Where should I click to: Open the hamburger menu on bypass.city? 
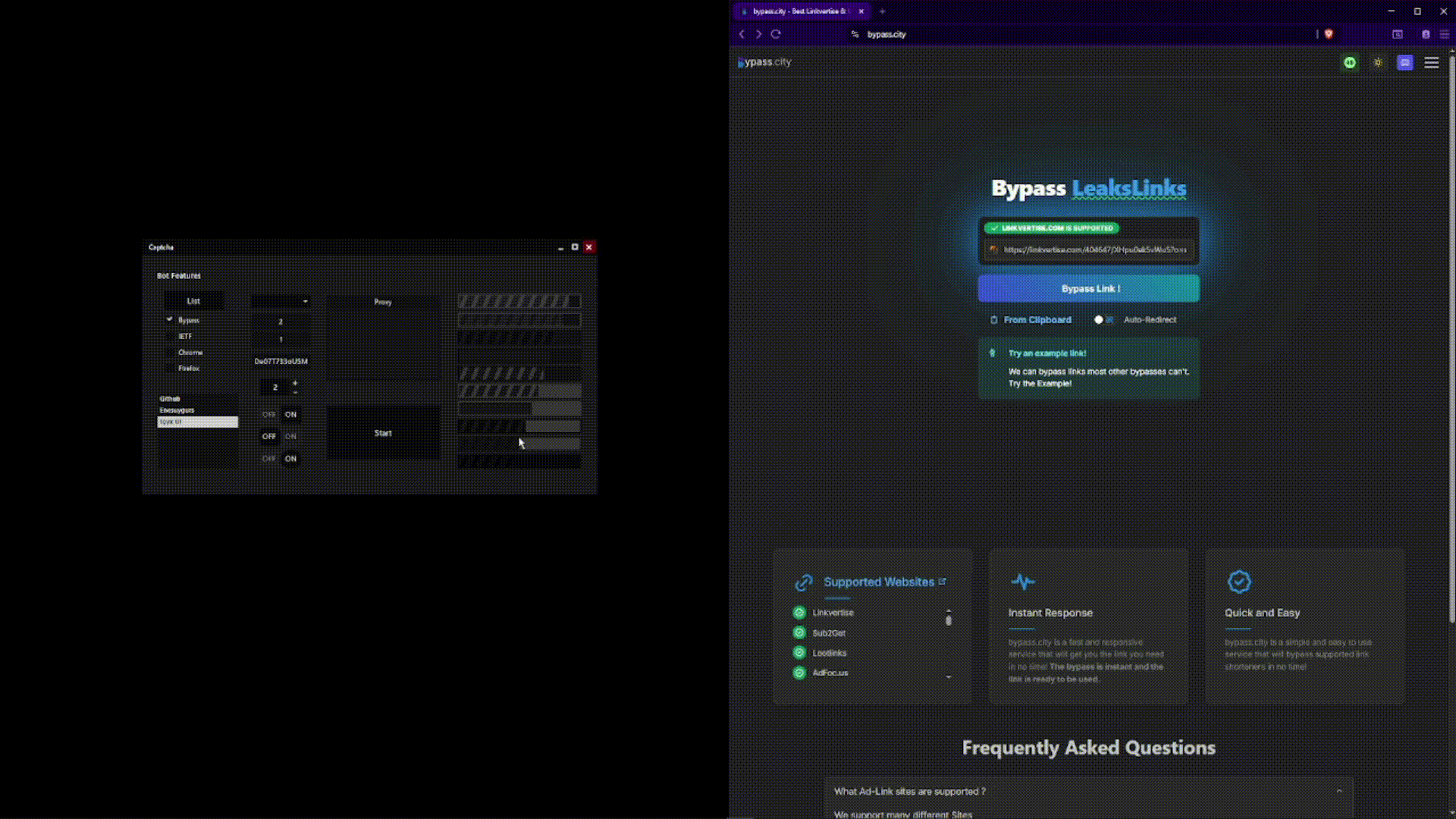[x=1431, y=63]
